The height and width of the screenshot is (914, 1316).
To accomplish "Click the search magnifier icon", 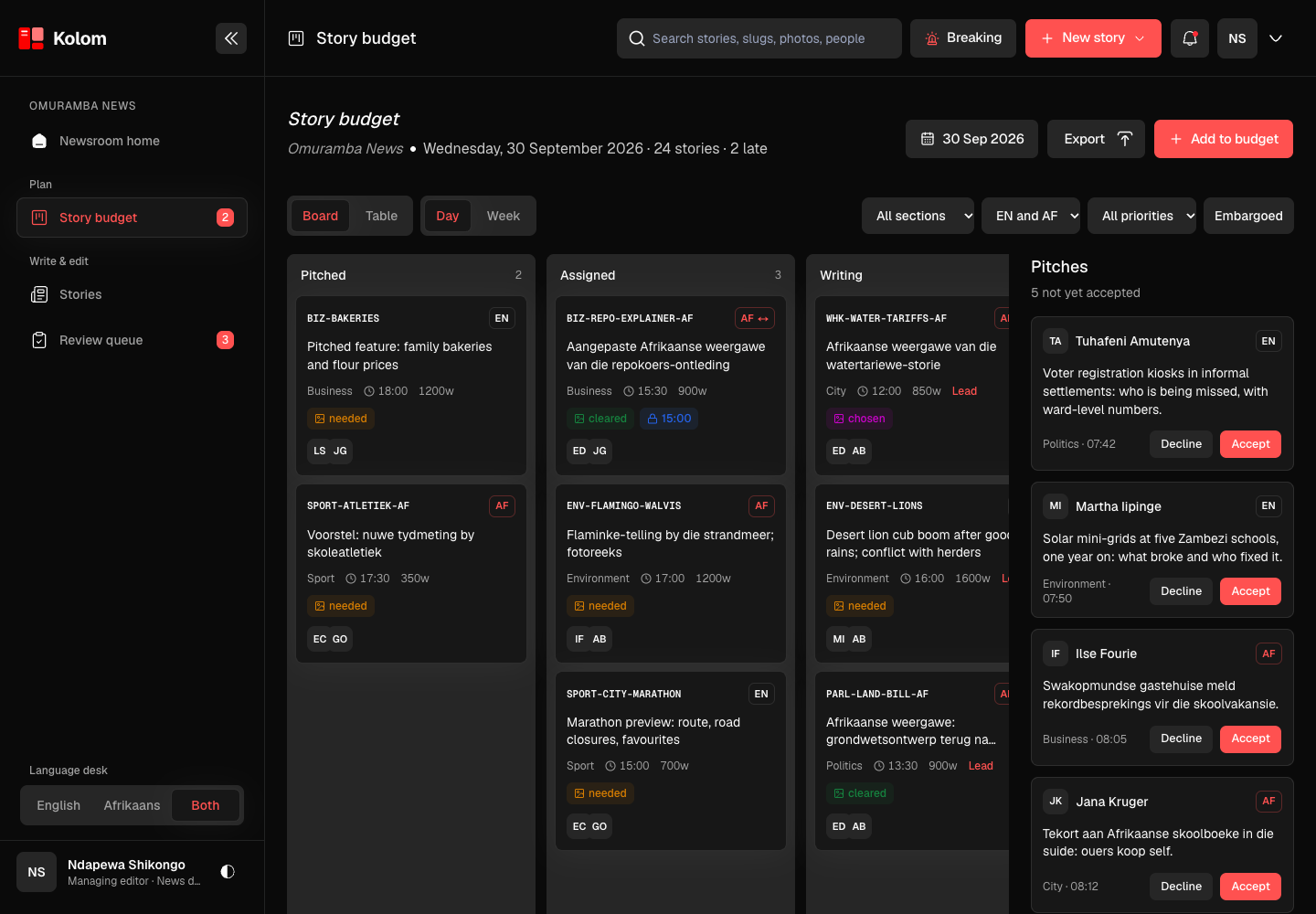I will point(637,38).
